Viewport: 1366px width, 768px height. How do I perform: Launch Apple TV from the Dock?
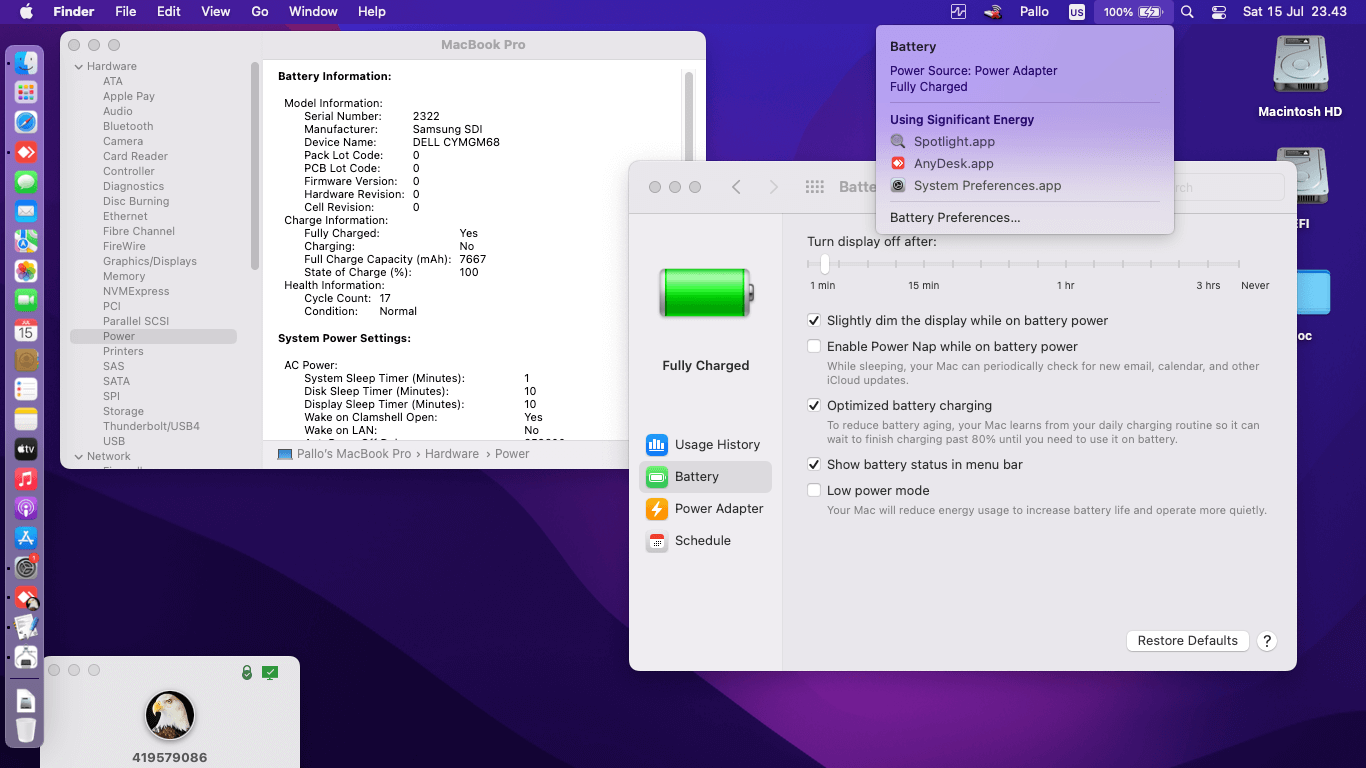click(x=26, y=449)
